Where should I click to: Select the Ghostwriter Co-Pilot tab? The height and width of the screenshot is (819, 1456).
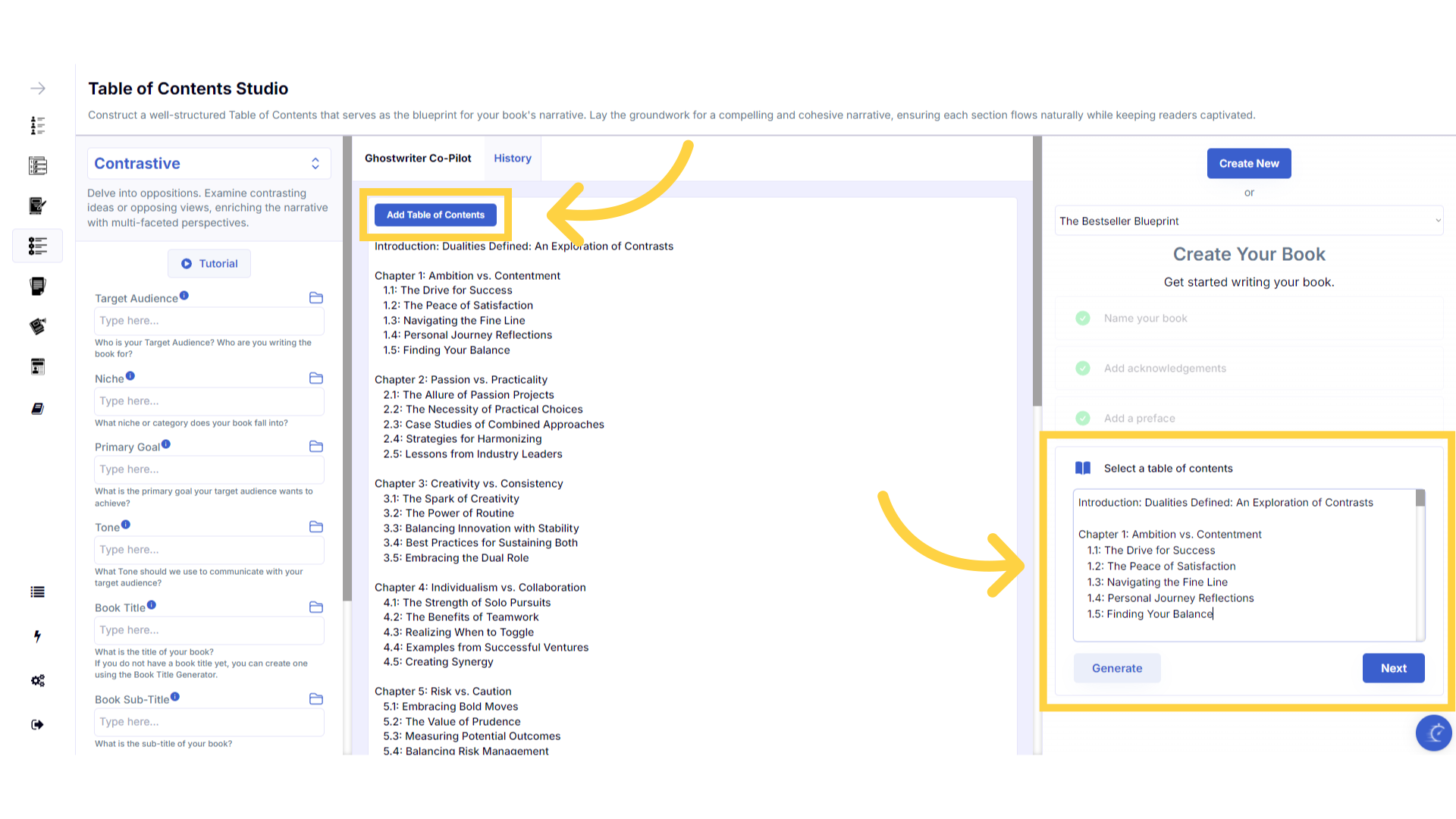418,158
